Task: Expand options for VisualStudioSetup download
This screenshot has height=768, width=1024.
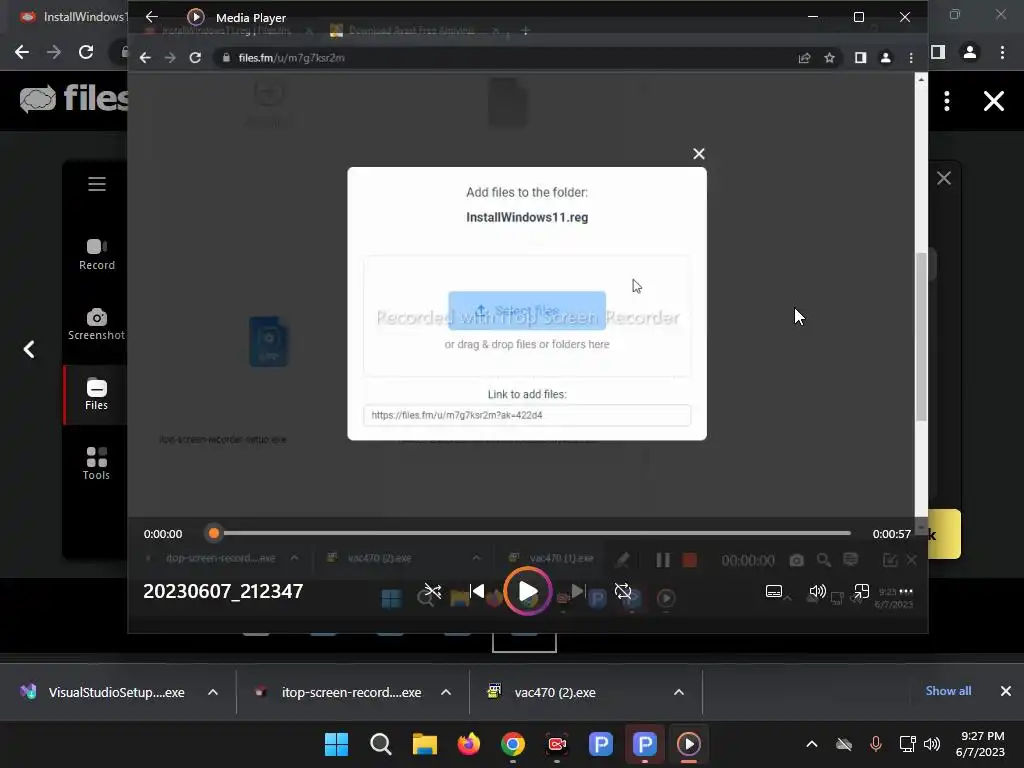Action: [x=213, y=692]
